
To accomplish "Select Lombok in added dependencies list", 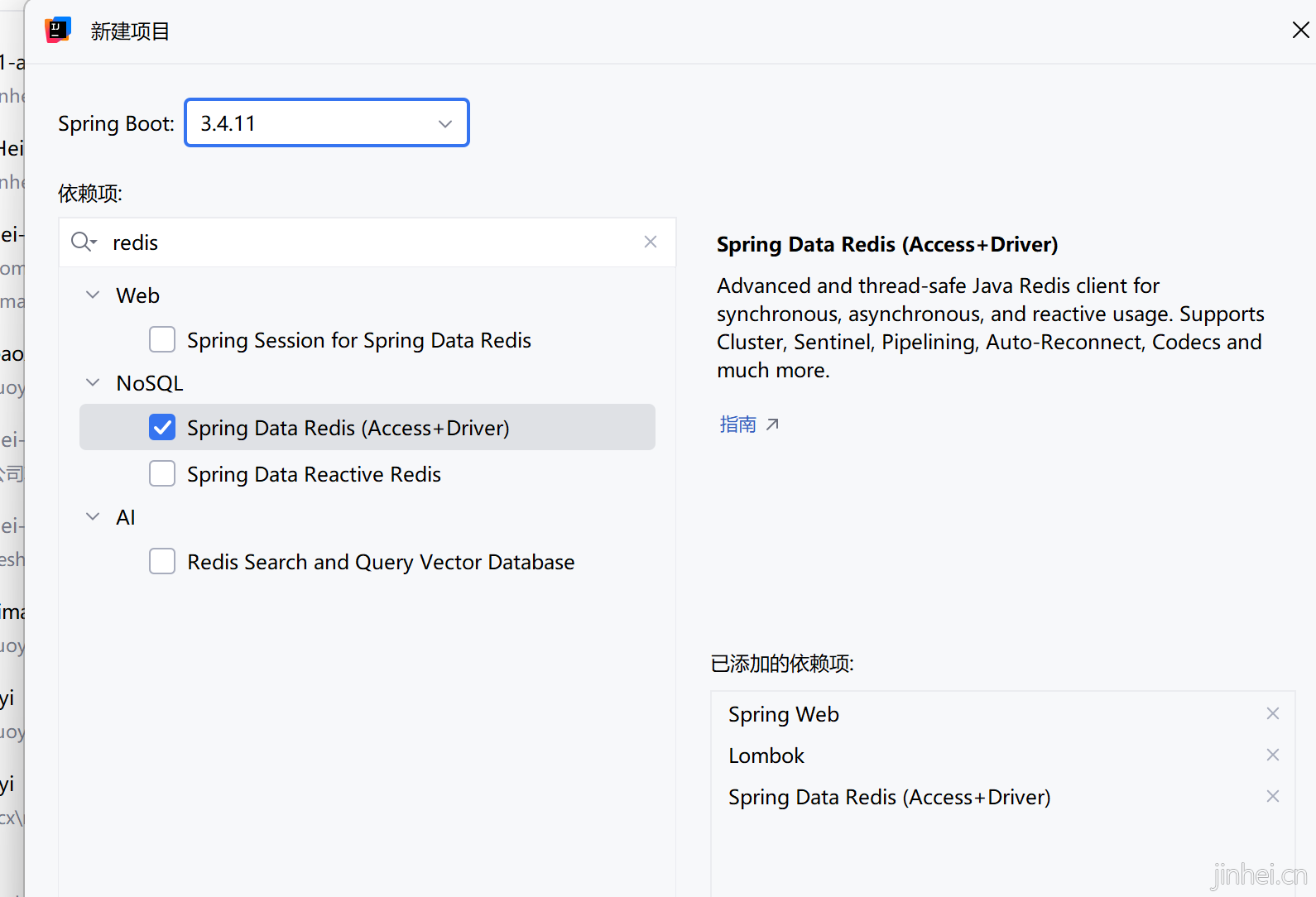I will pos(766,755).
